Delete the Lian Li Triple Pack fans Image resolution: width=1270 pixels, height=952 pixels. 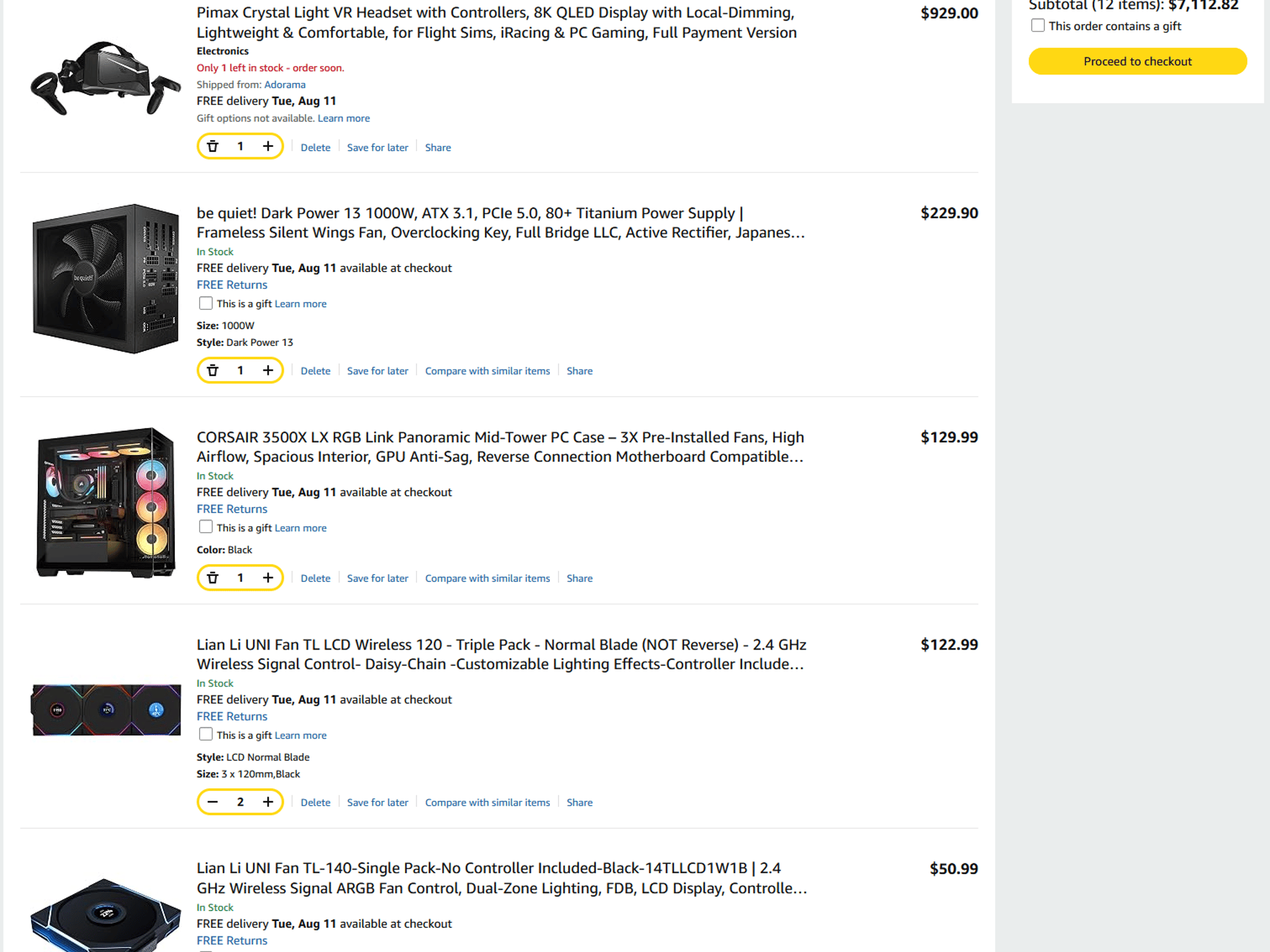(316, 803)
